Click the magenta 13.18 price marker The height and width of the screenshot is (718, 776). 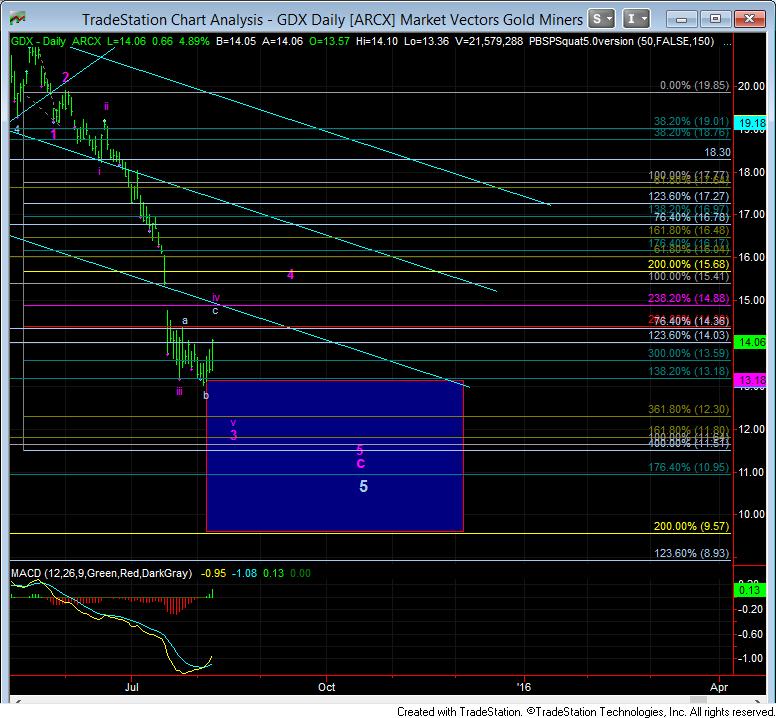coord(751,380)
